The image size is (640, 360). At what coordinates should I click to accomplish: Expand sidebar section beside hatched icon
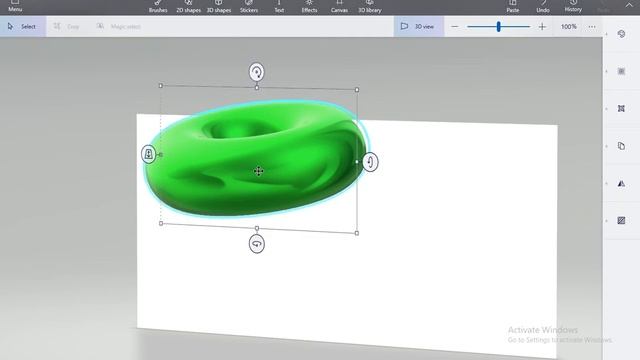point(607,221)
